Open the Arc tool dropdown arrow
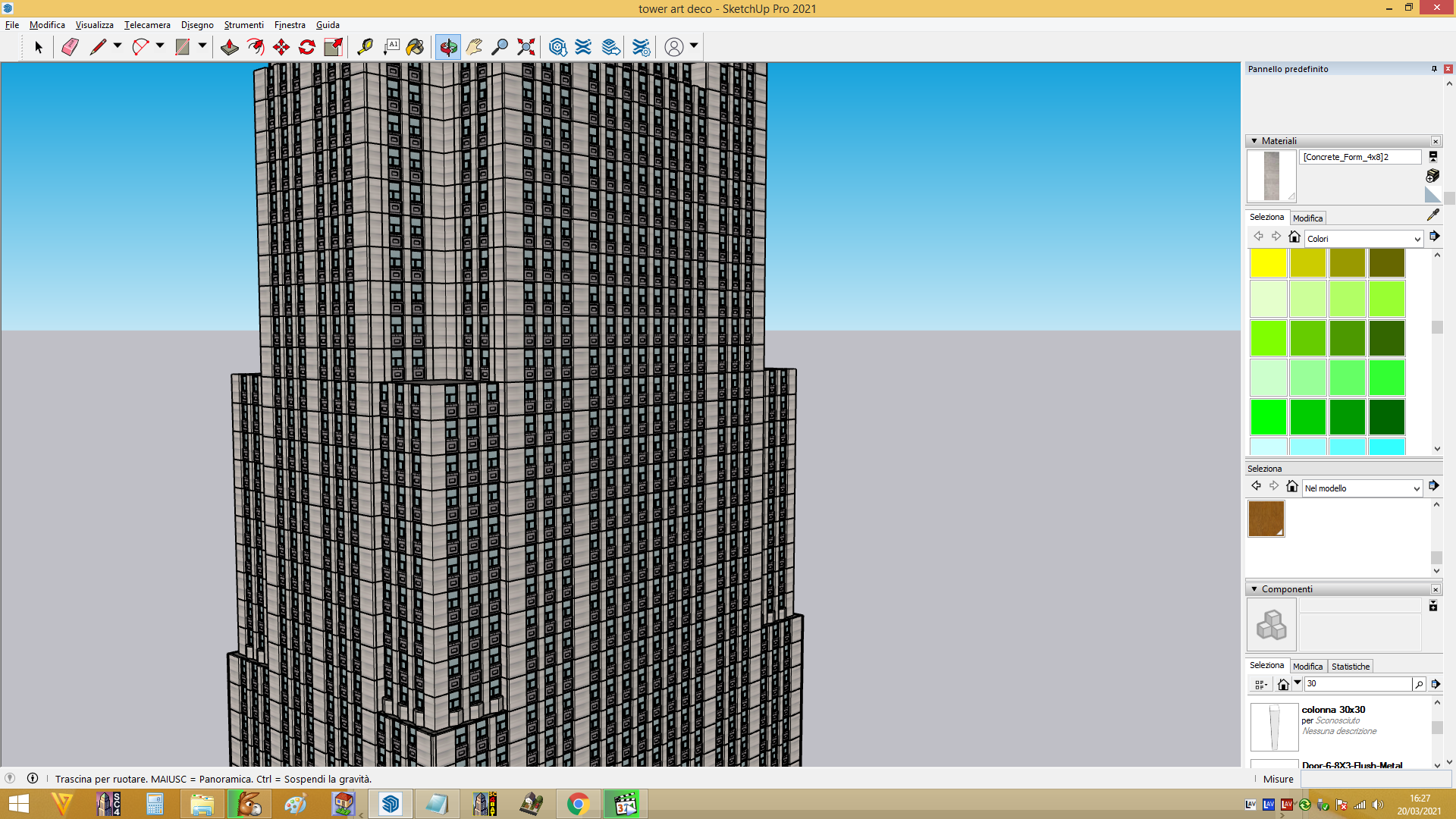1456x819 pixels. pyautogui.click(x=160, y=46)
